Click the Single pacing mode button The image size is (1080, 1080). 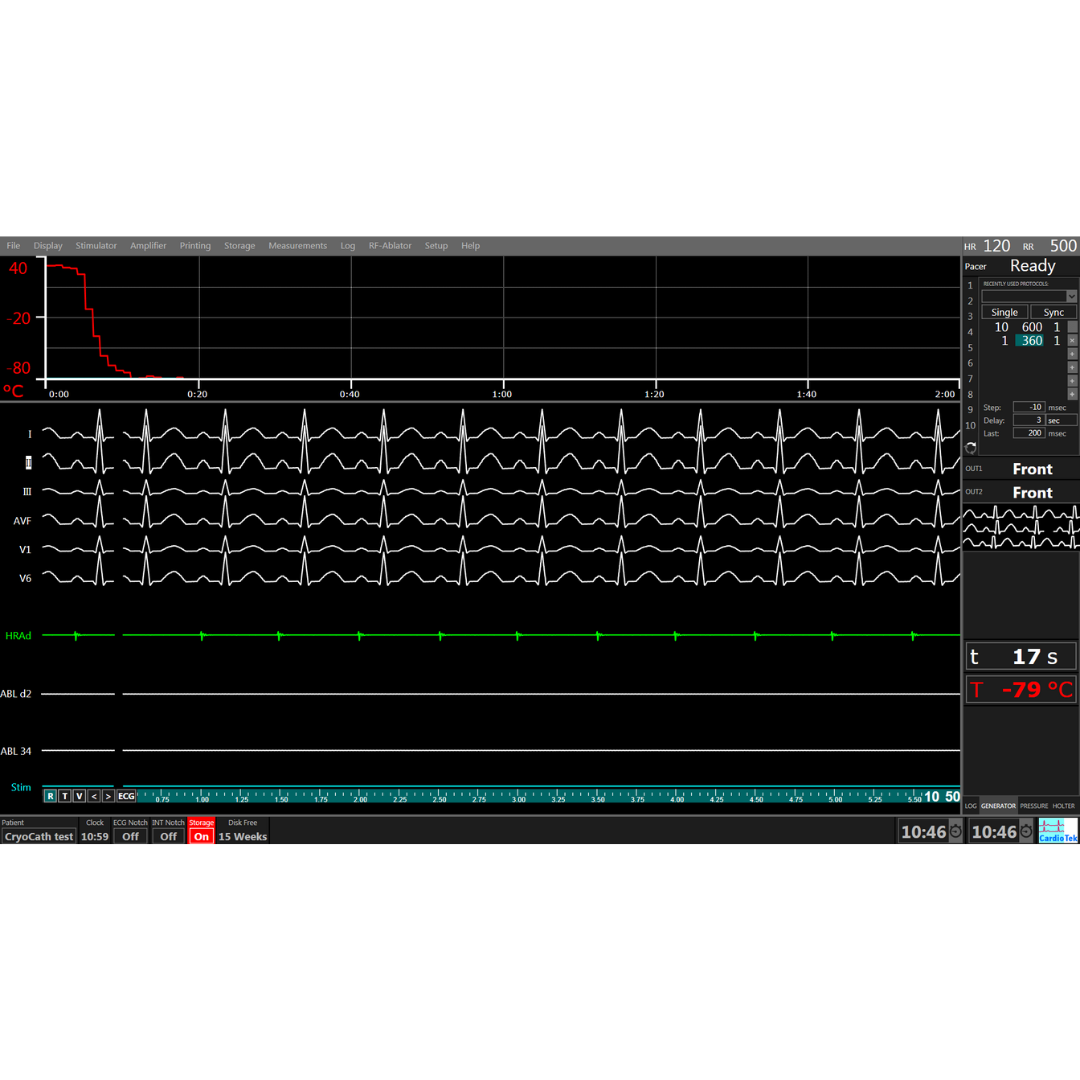[x=1004, y=312]
